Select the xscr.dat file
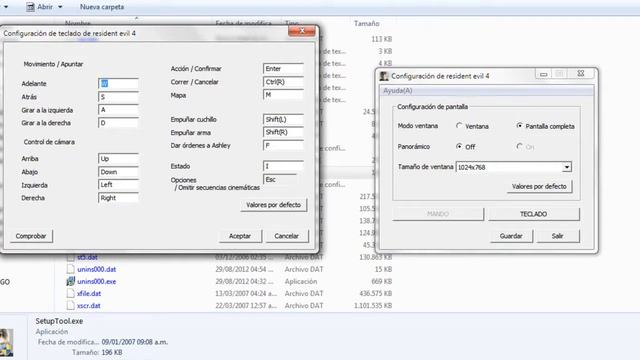The height and width of the screenshot is (360, 640). tap(89, 305)
